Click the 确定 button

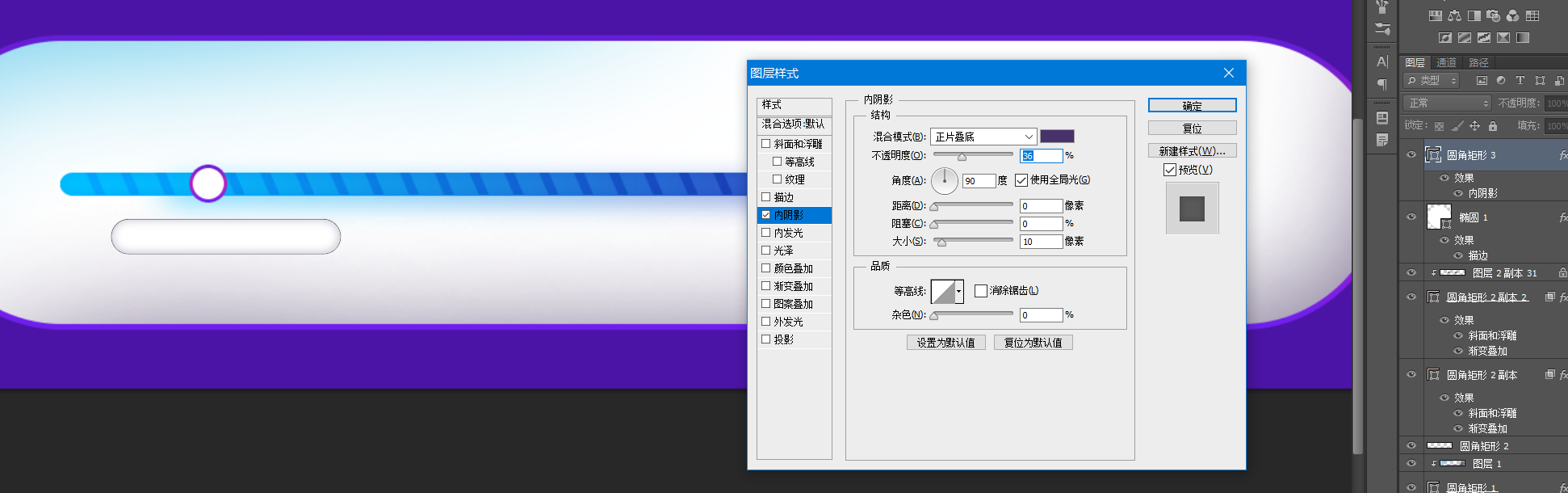click(x=1193, y=106)
